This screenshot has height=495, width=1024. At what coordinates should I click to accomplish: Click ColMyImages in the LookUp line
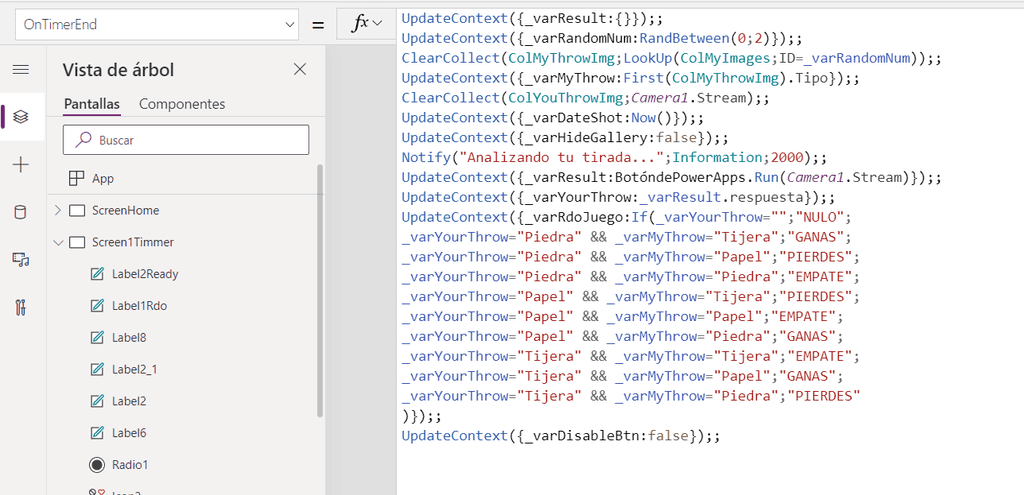(x=725, y=58)
